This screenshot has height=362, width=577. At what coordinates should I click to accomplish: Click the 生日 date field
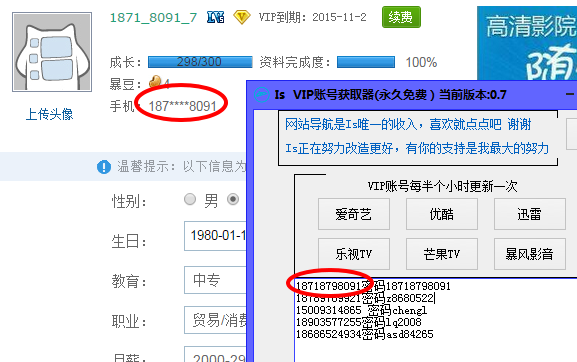click(215, 236)
